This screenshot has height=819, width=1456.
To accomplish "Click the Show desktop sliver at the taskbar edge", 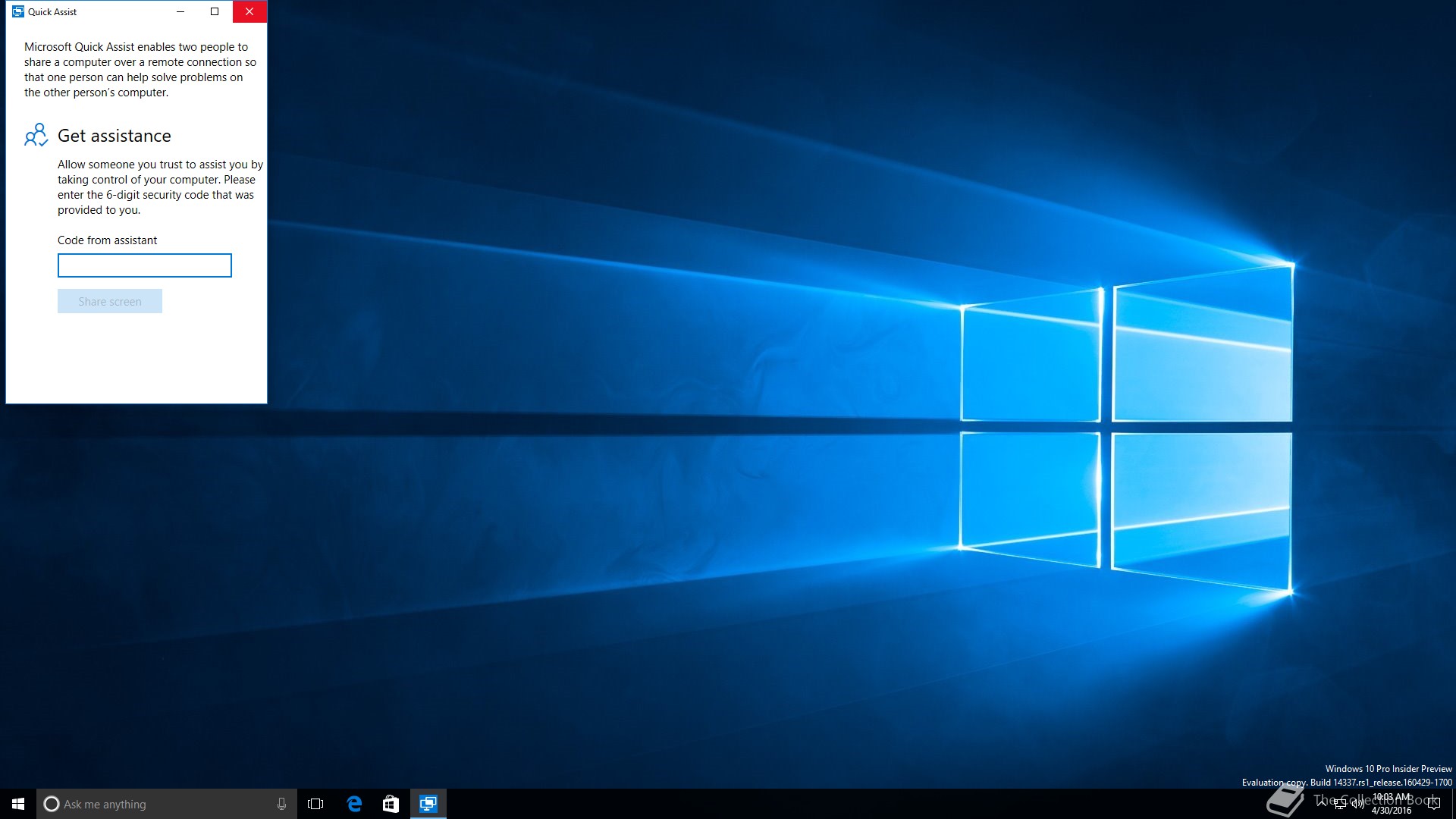I will pos(1453,804).
